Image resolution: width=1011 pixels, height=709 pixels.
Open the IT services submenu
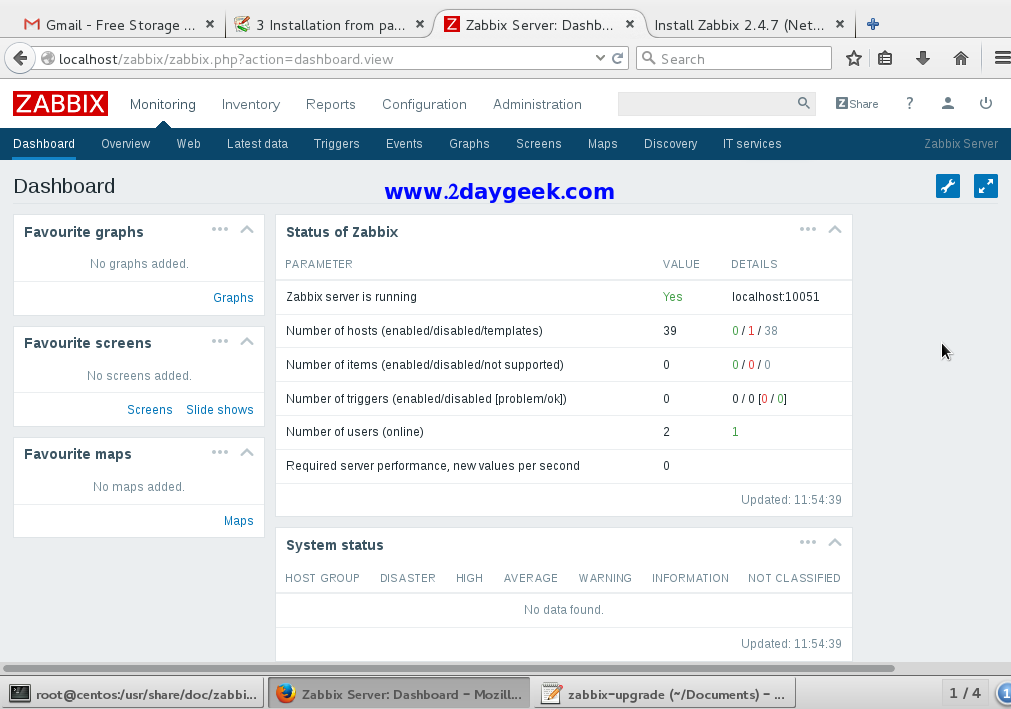click(752, 144)
